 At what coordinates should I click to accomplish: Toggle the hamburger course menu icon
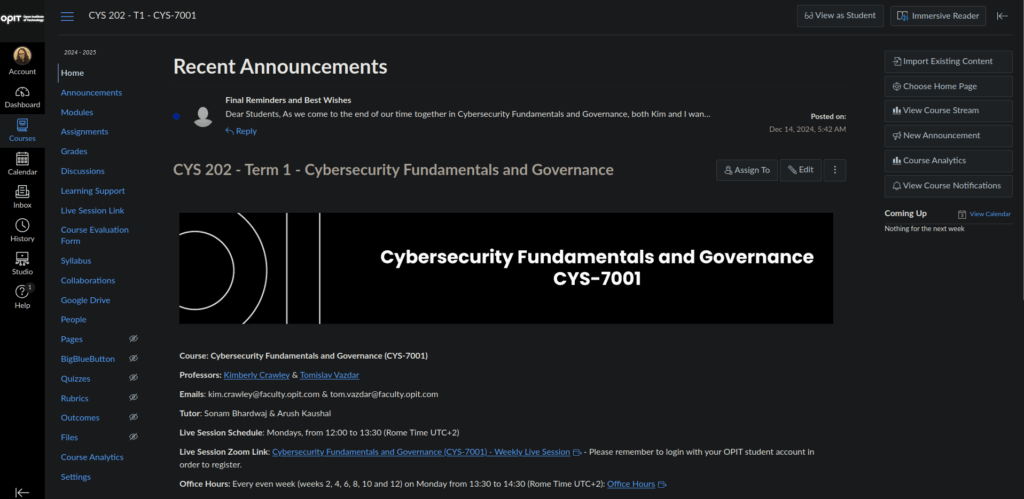coord(67,16)
